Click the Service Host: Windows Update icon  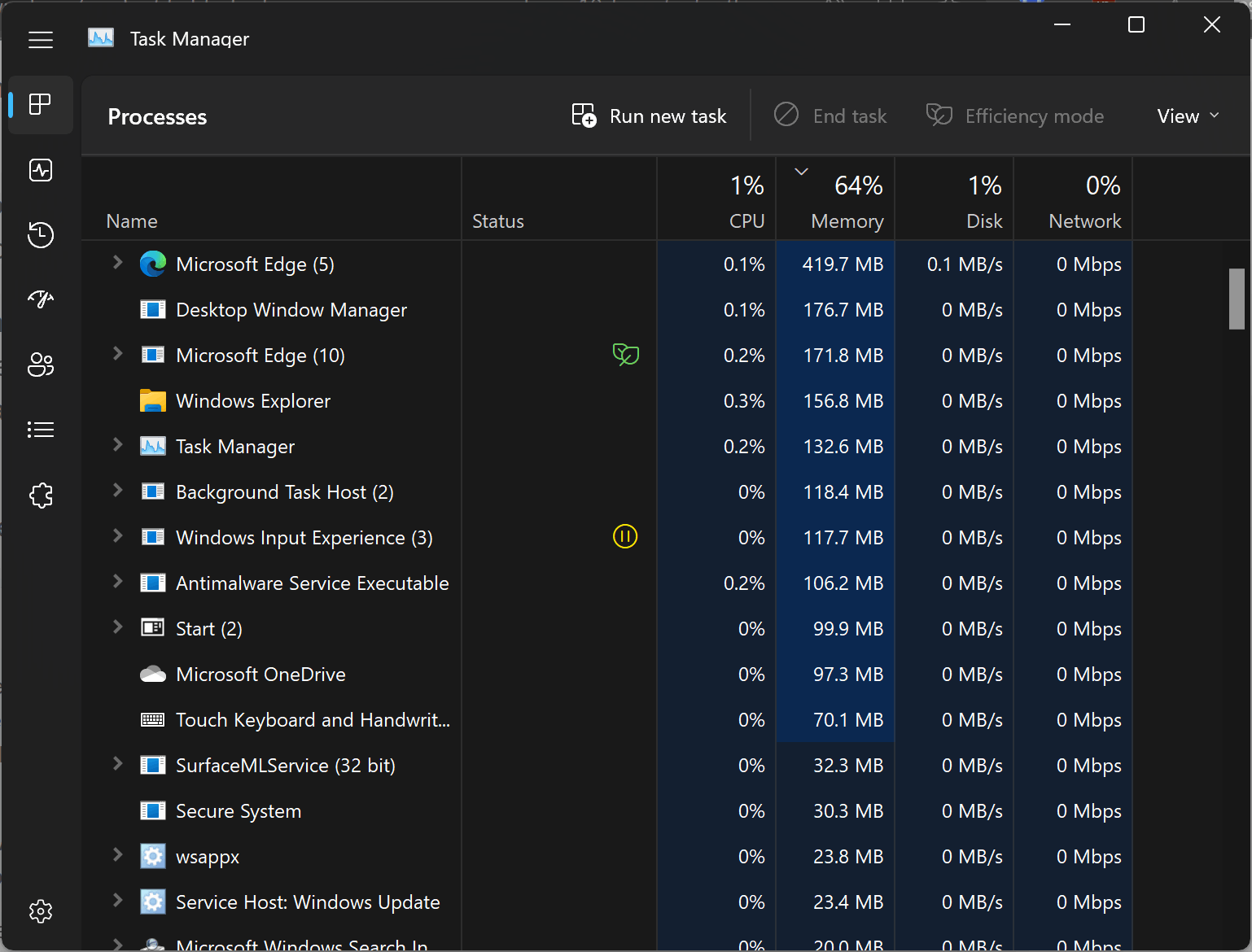(153, 902)
